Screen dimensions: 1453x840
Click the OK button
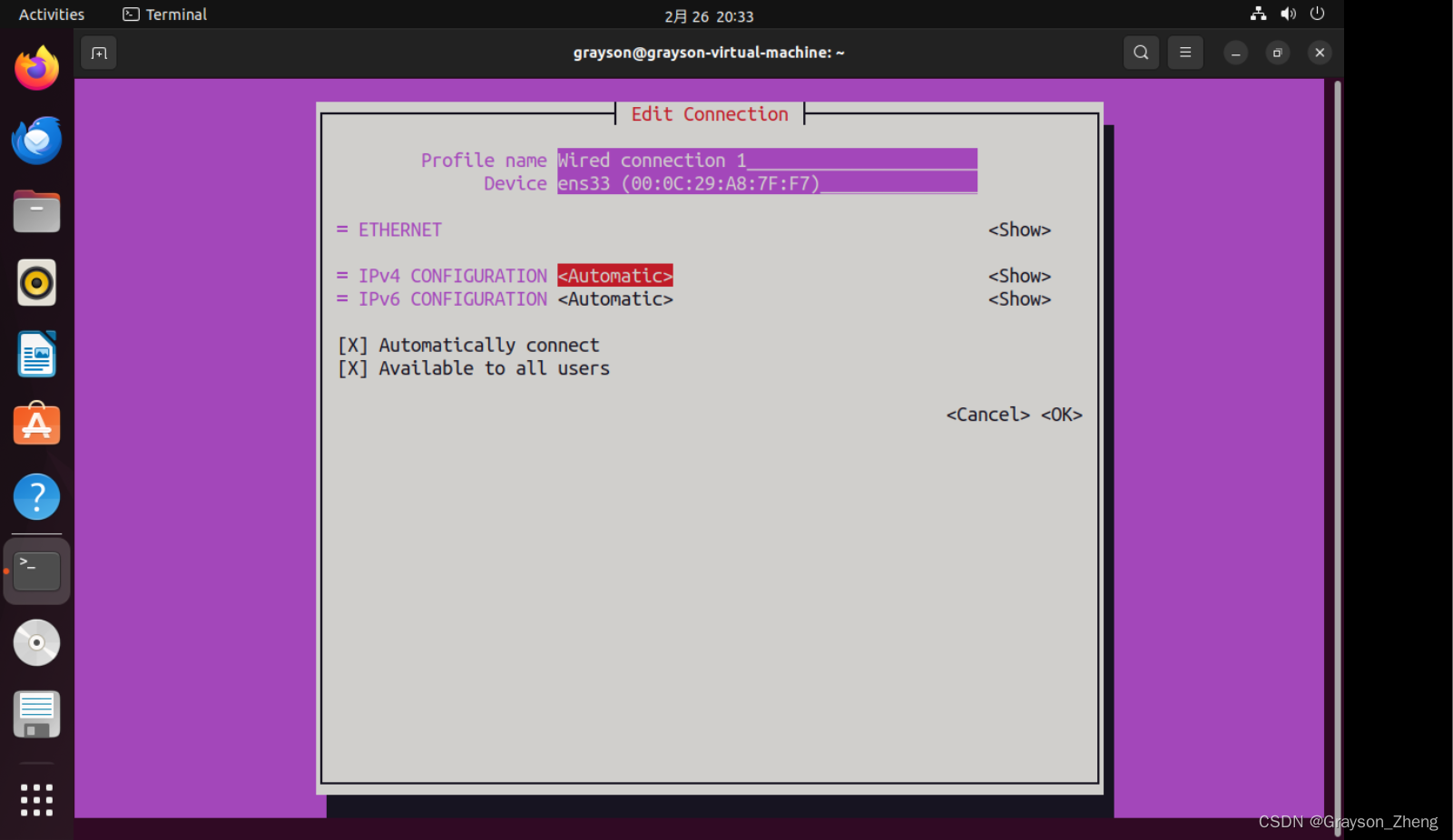coord(1061,415)
